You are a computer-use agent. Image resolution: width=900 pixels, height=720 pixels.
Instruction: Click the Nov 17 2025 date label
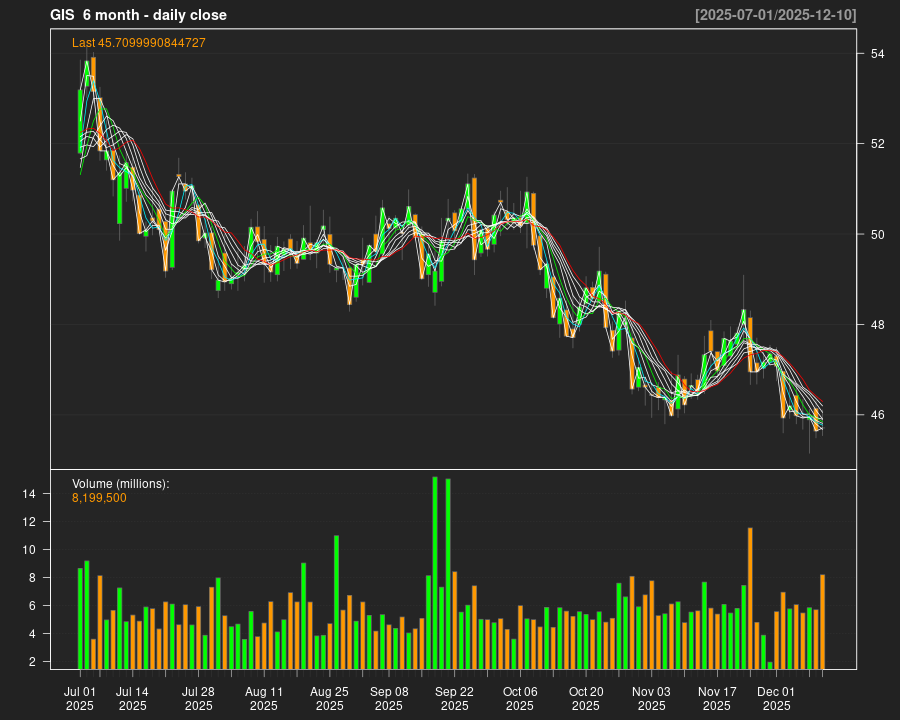pyautogui.click(x=717, y=698)
